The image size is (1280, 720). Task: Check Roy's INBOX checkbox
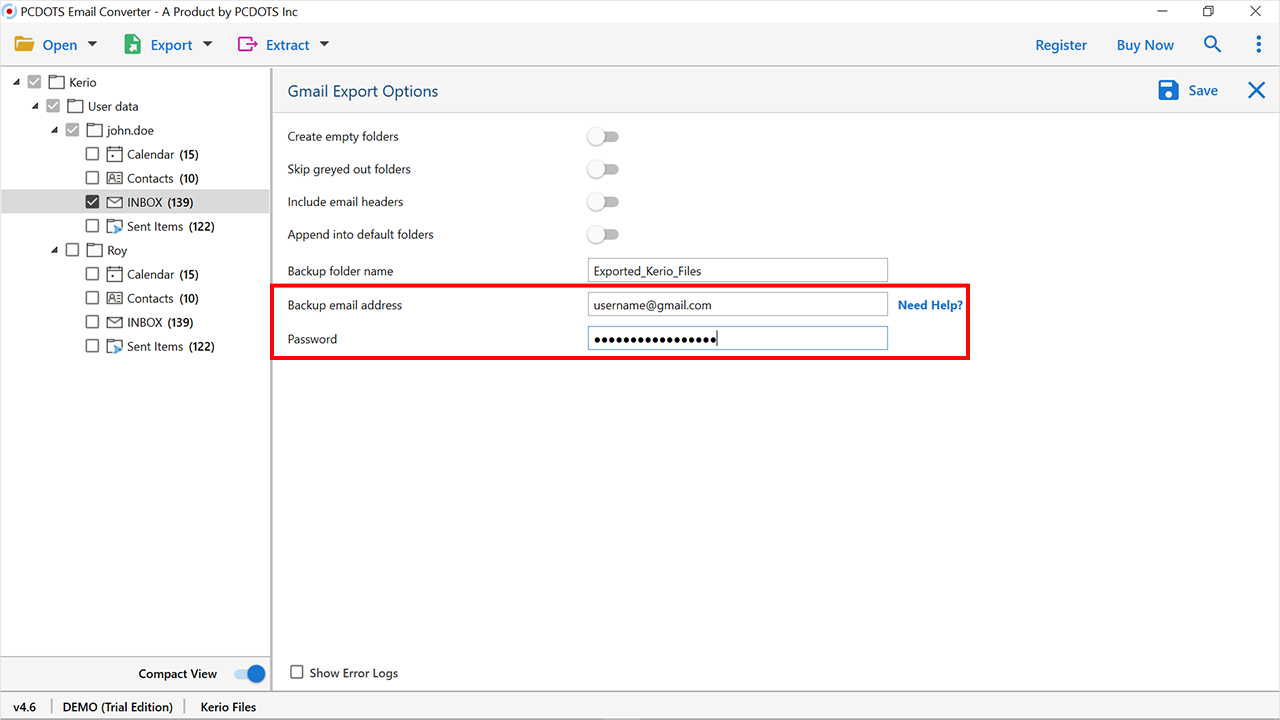click(92, 322)
